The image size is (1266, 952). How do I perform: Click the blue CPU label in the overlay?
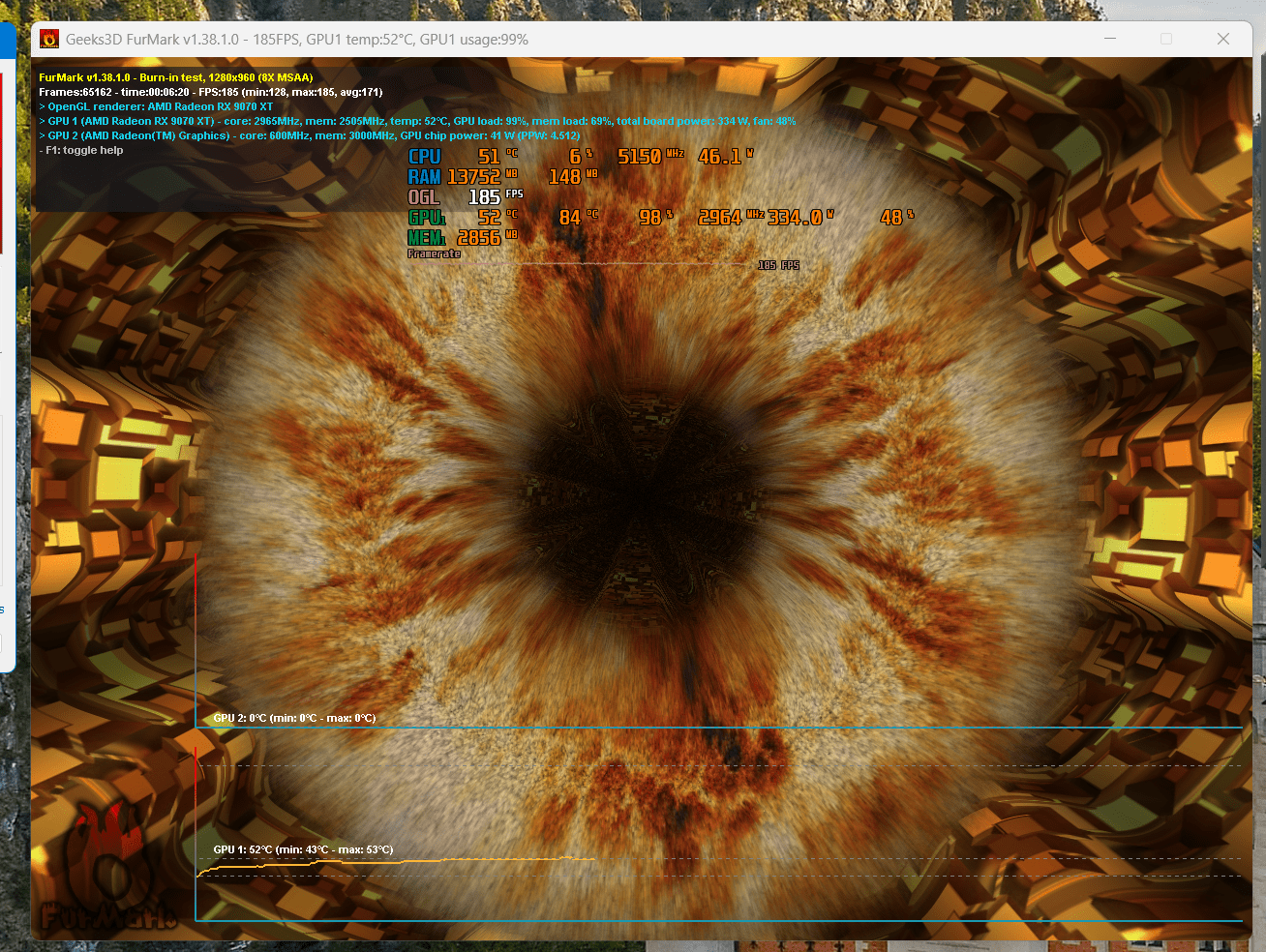click(424, 157)
